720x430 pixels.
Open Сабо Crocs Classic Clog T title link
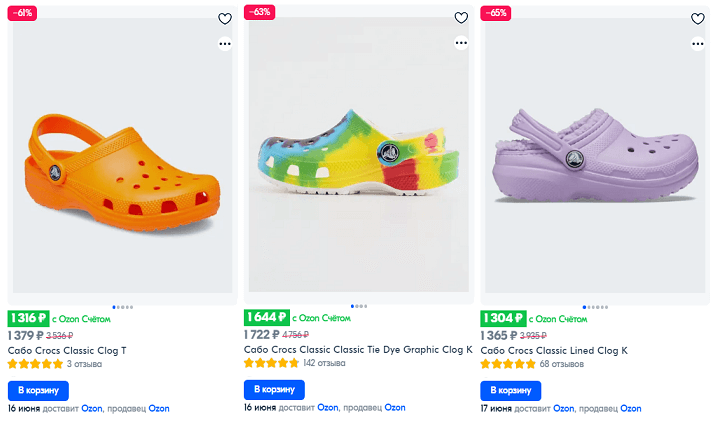(x=67, y=351)
